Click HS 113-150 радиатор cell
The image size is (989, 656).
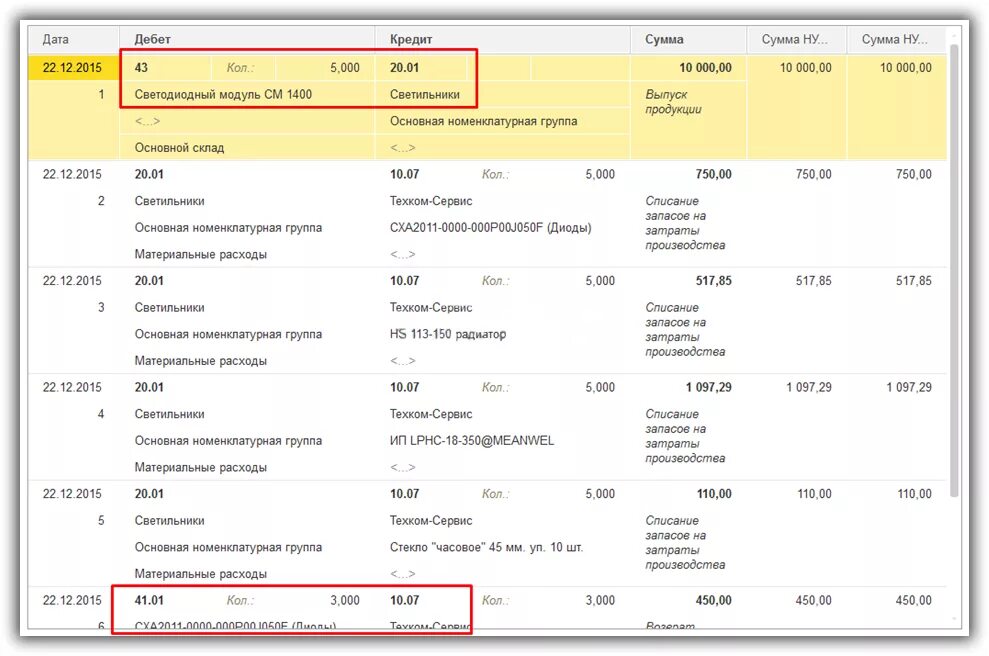pyautogui.click(x=447, y=334)
